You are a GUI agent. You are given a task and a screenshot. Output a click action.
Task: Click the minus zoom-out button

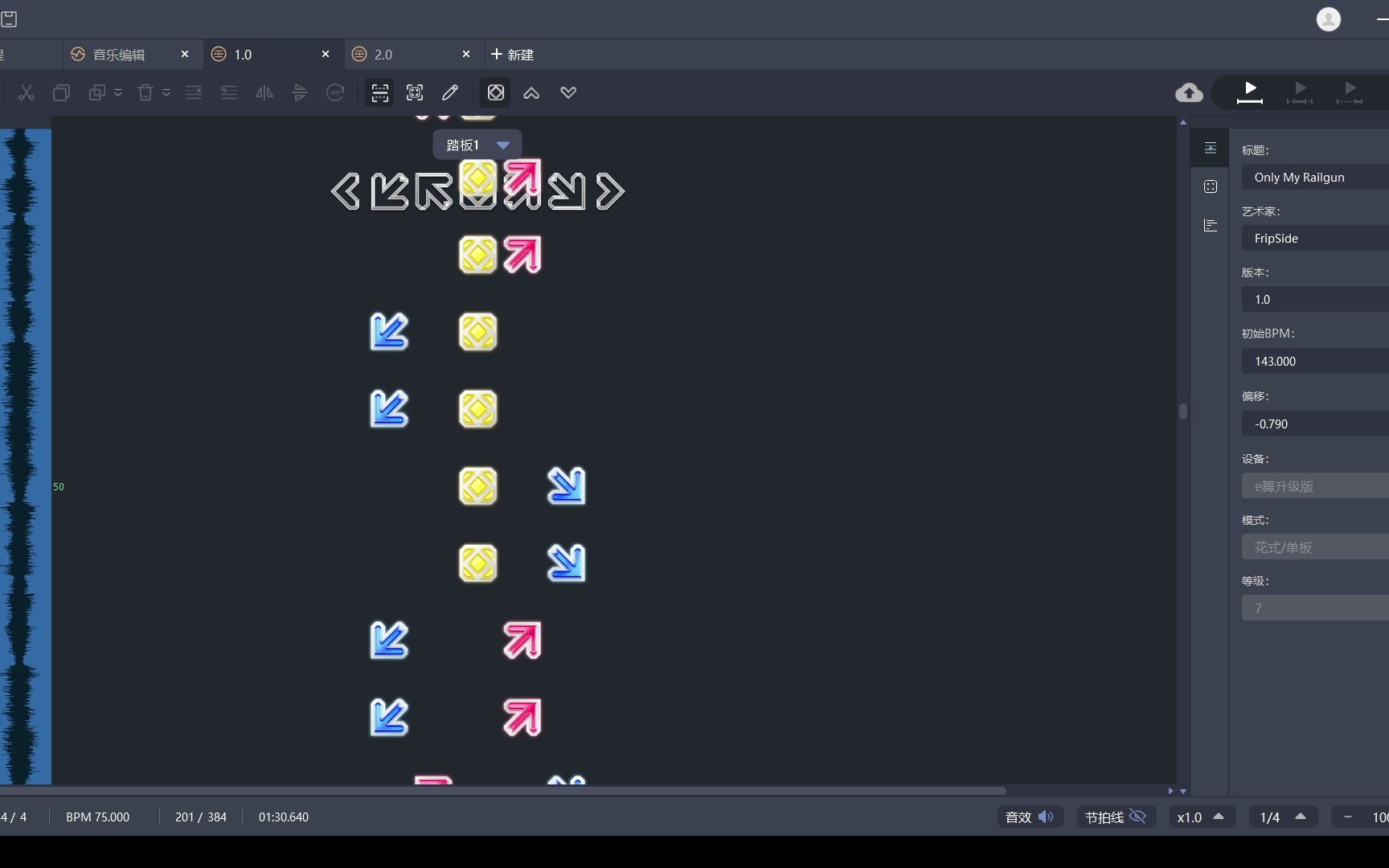1347,817
